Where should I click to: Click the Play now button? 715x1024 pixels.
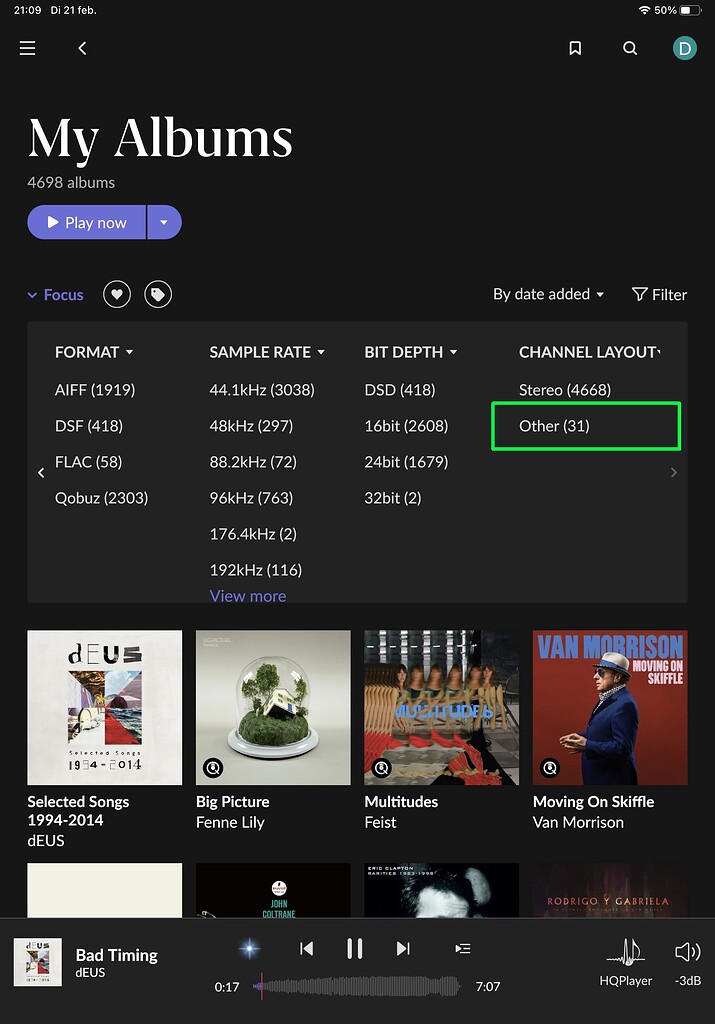click(x=87, y=222)
